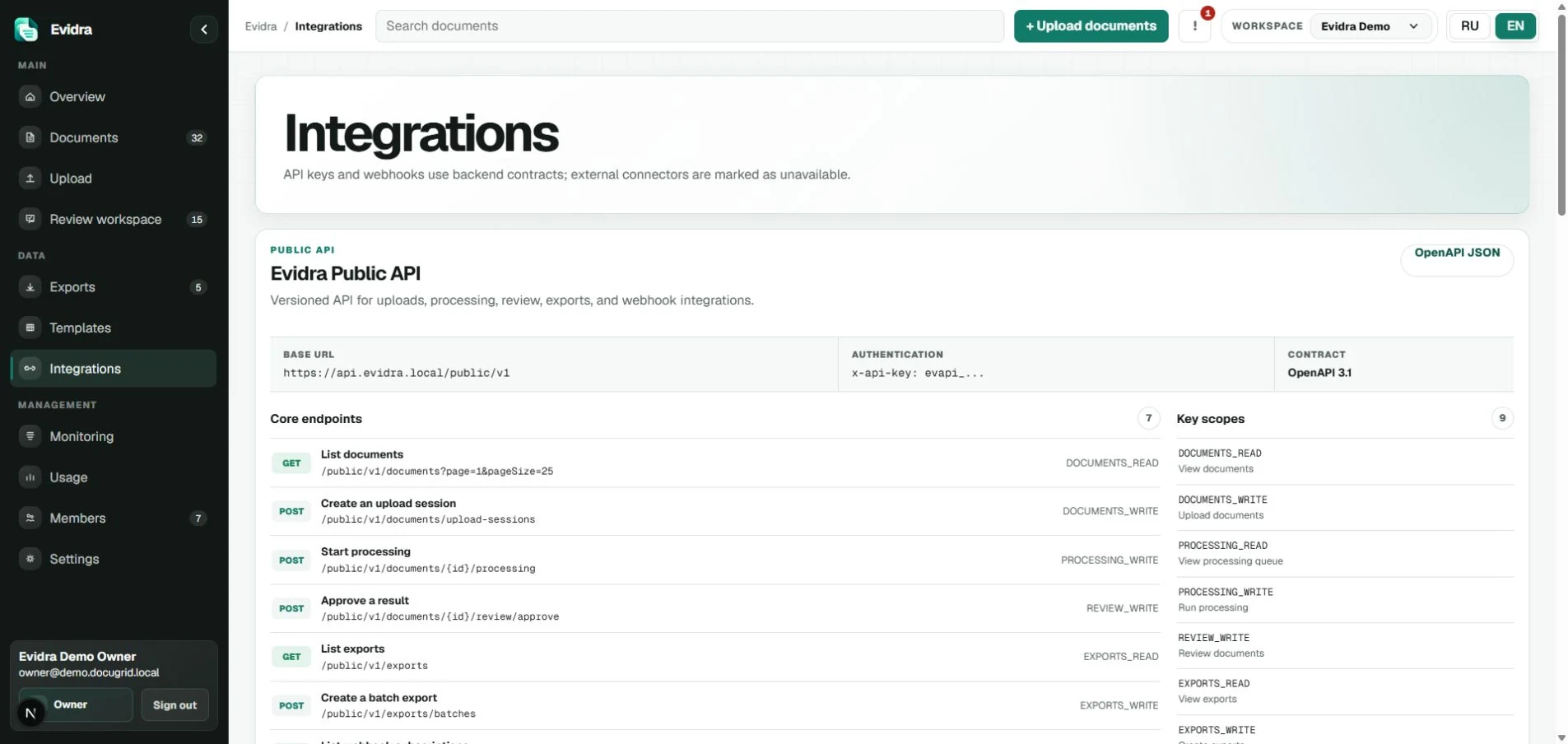Click the Settings gear icon
Viewport: 1568px width, 744px height.
[30, 559]
